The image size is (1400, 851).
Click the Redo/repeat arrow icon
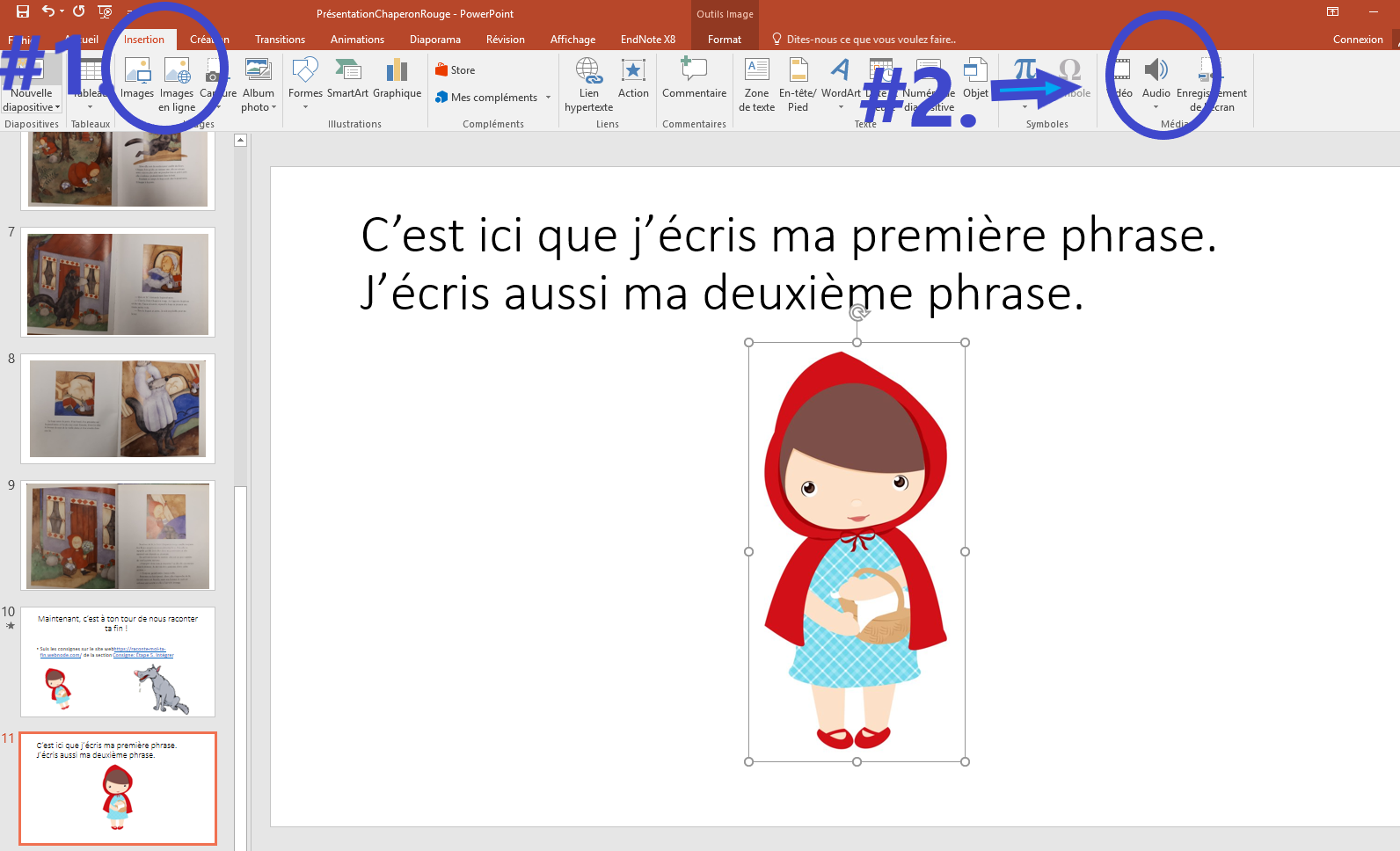point(79,11)
